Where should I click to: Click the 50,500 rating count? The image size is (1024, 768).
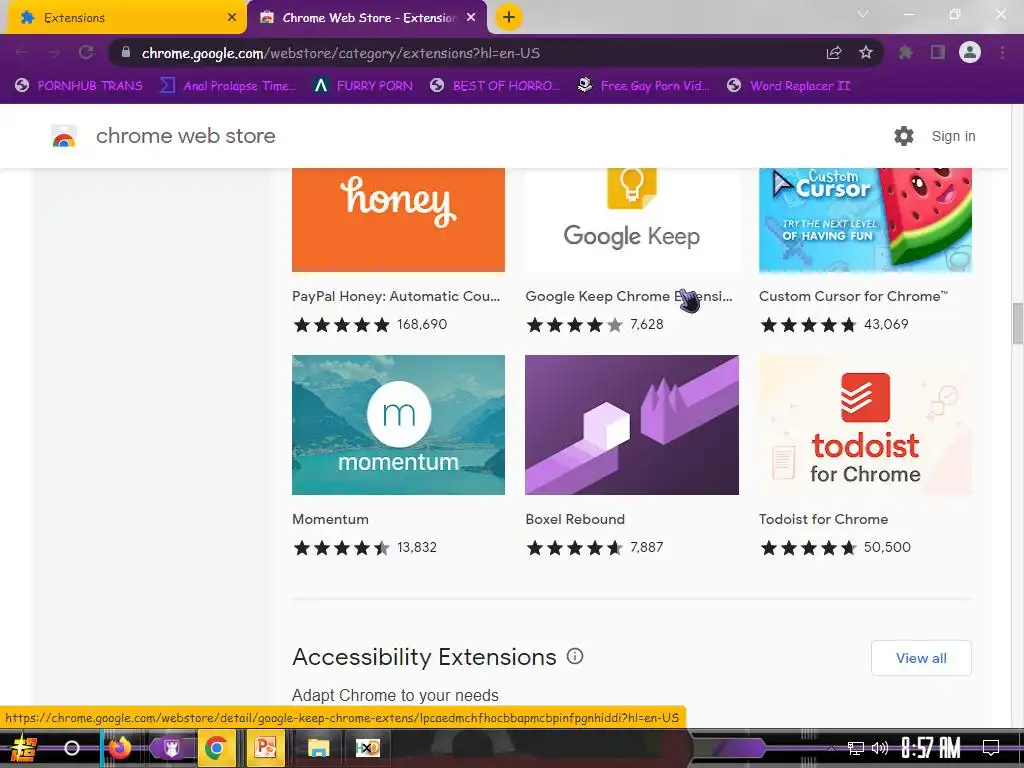pyautogui.click(x=887, y=547)
